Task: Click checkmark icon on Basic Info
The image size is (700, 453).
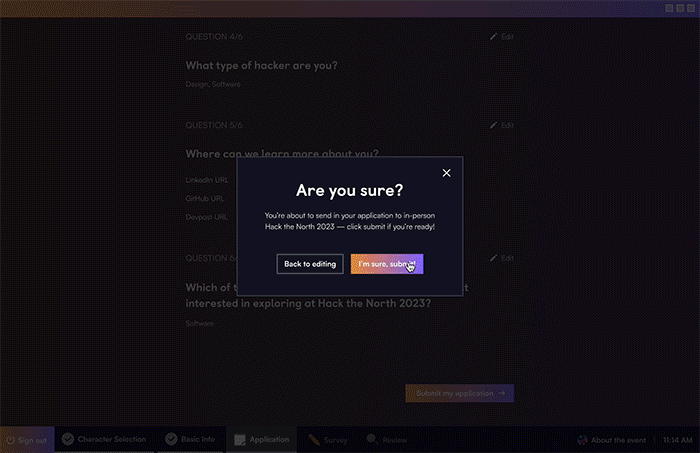Action: pos(171,439)
